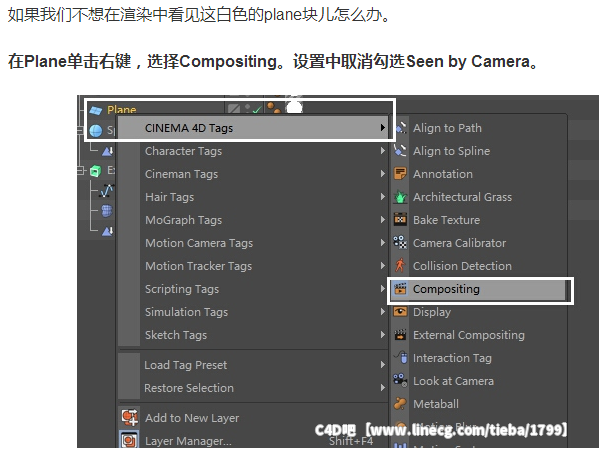Click the Display tag eye icon
601x449 pixels.
401,312
